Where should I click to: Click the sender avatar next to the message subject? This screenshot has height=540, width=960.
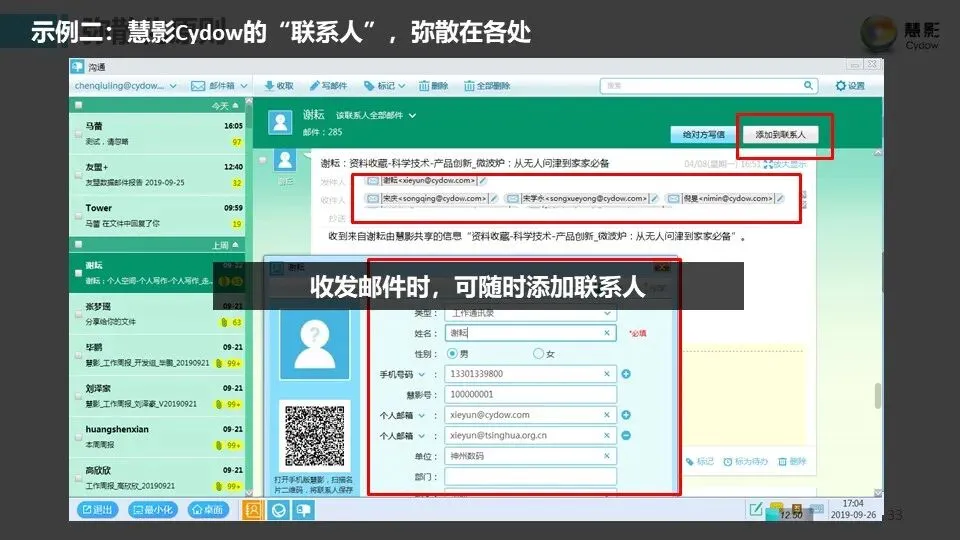[x=285, y=161]
